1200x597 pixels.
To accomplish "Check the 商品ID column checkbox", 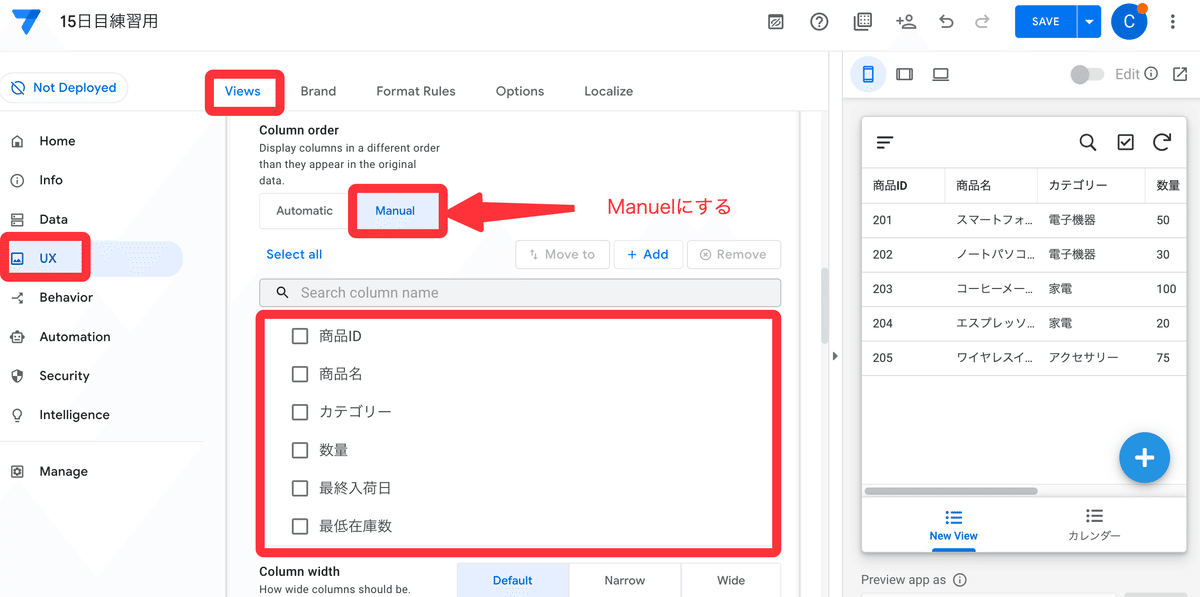I will (x=299, y=335).
